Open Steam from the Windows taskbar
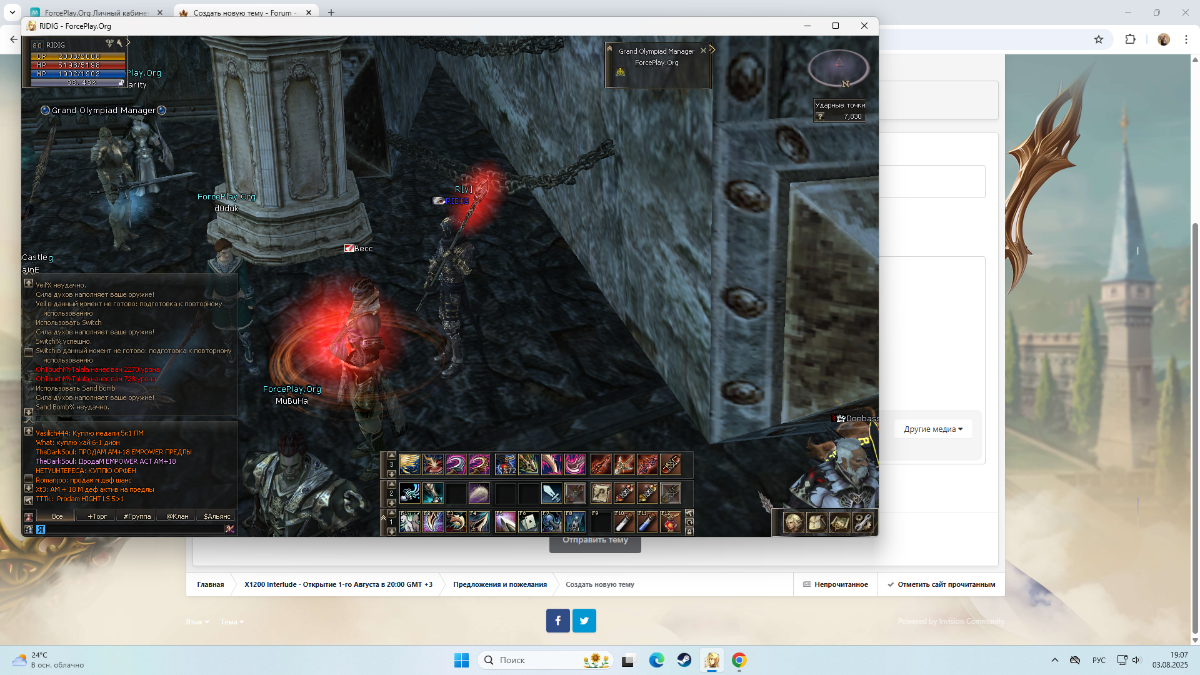The width and height of the screenshot is (1200, 675). point(684,660)
